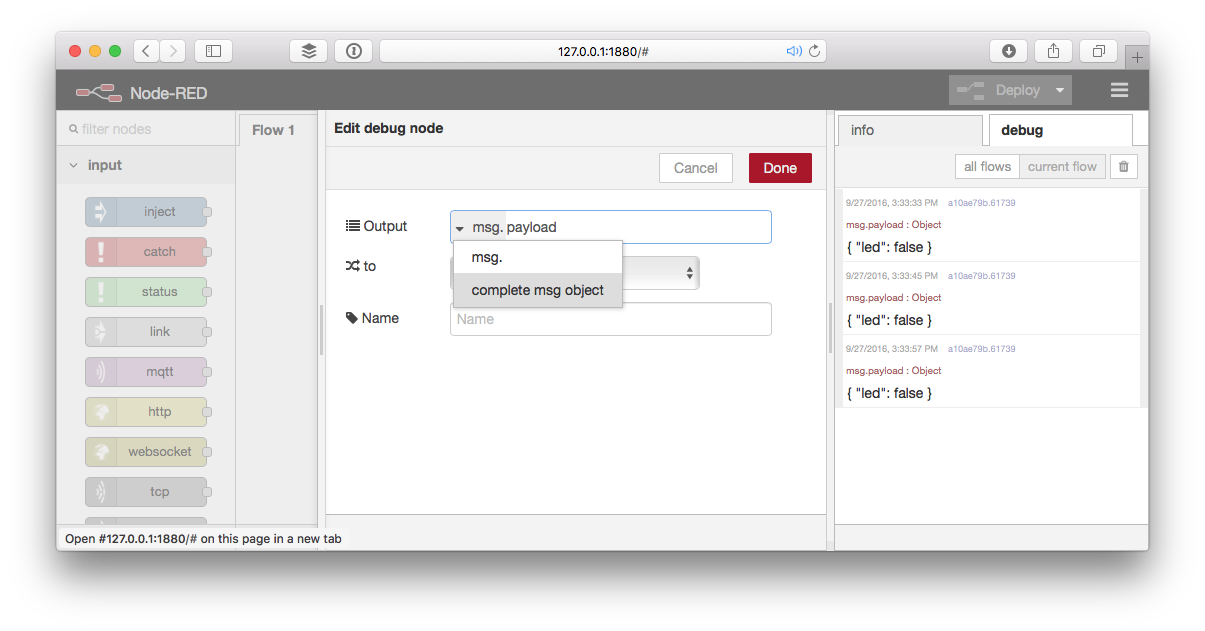
Task: Click the payload property input field
Action: coord(638,227)
